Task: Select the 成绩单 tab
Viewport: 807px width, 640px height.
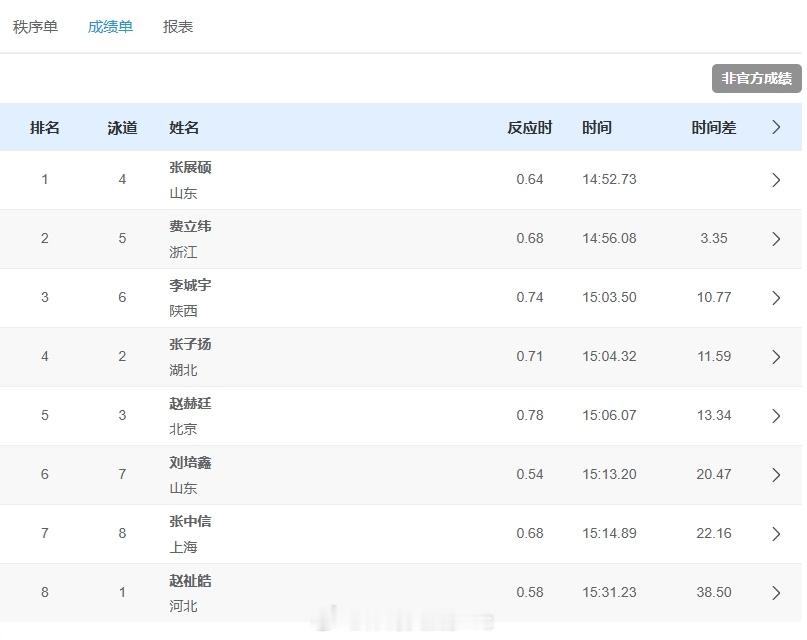Action: [x=110, y=27]
